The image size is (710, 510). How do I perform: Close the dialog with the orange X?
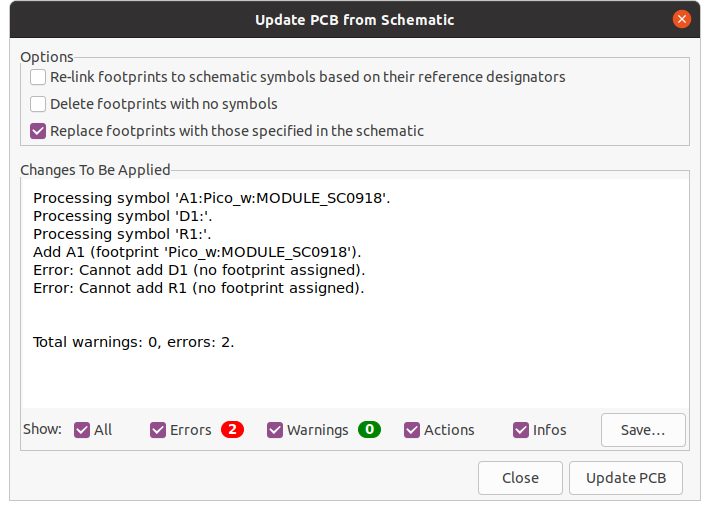click(x=682, y=19)
